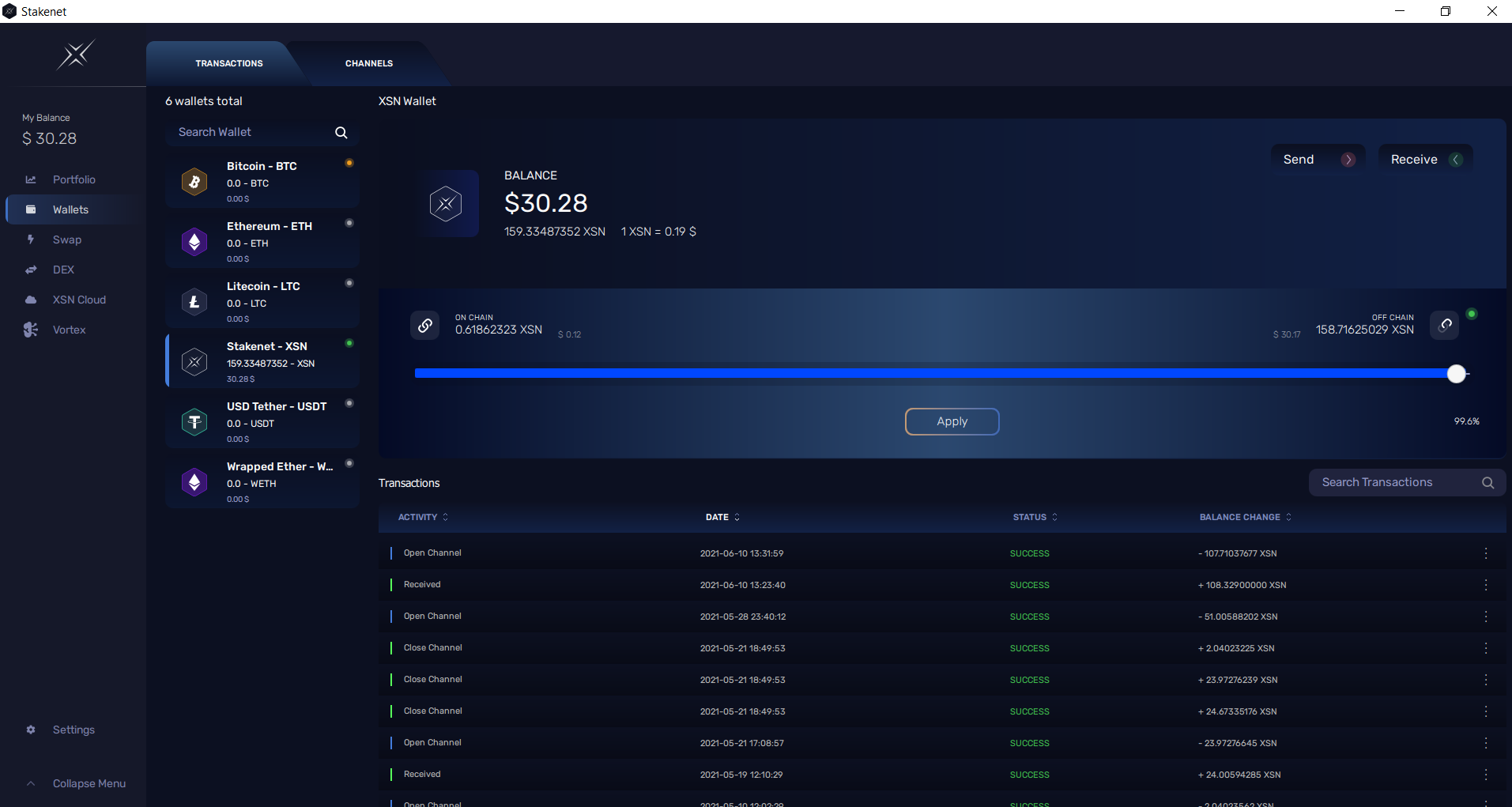Screen dimensions: 1512x807
Task: Click the Stakenet logo in the sidebar
Action: [76, 55]
